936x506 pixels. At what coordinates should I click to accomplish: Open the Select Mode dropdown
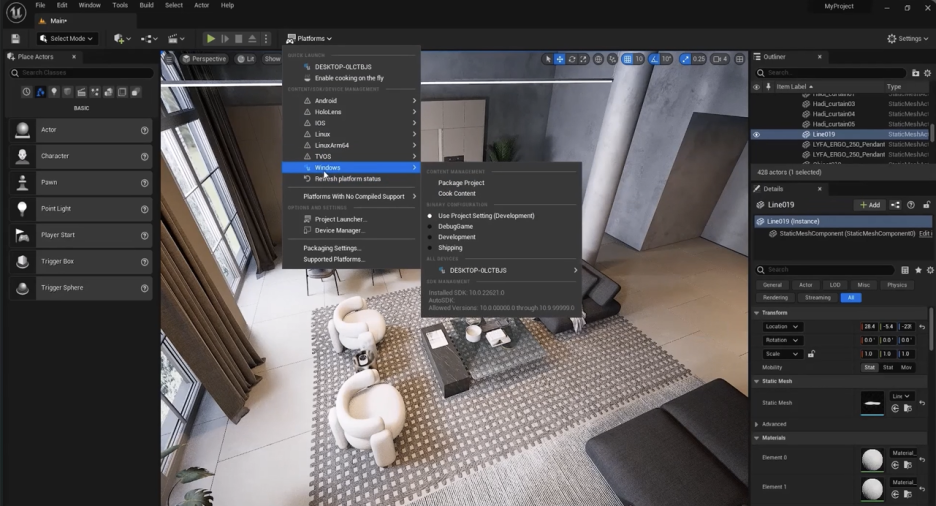pyautogui.click(x=66, y=39)
